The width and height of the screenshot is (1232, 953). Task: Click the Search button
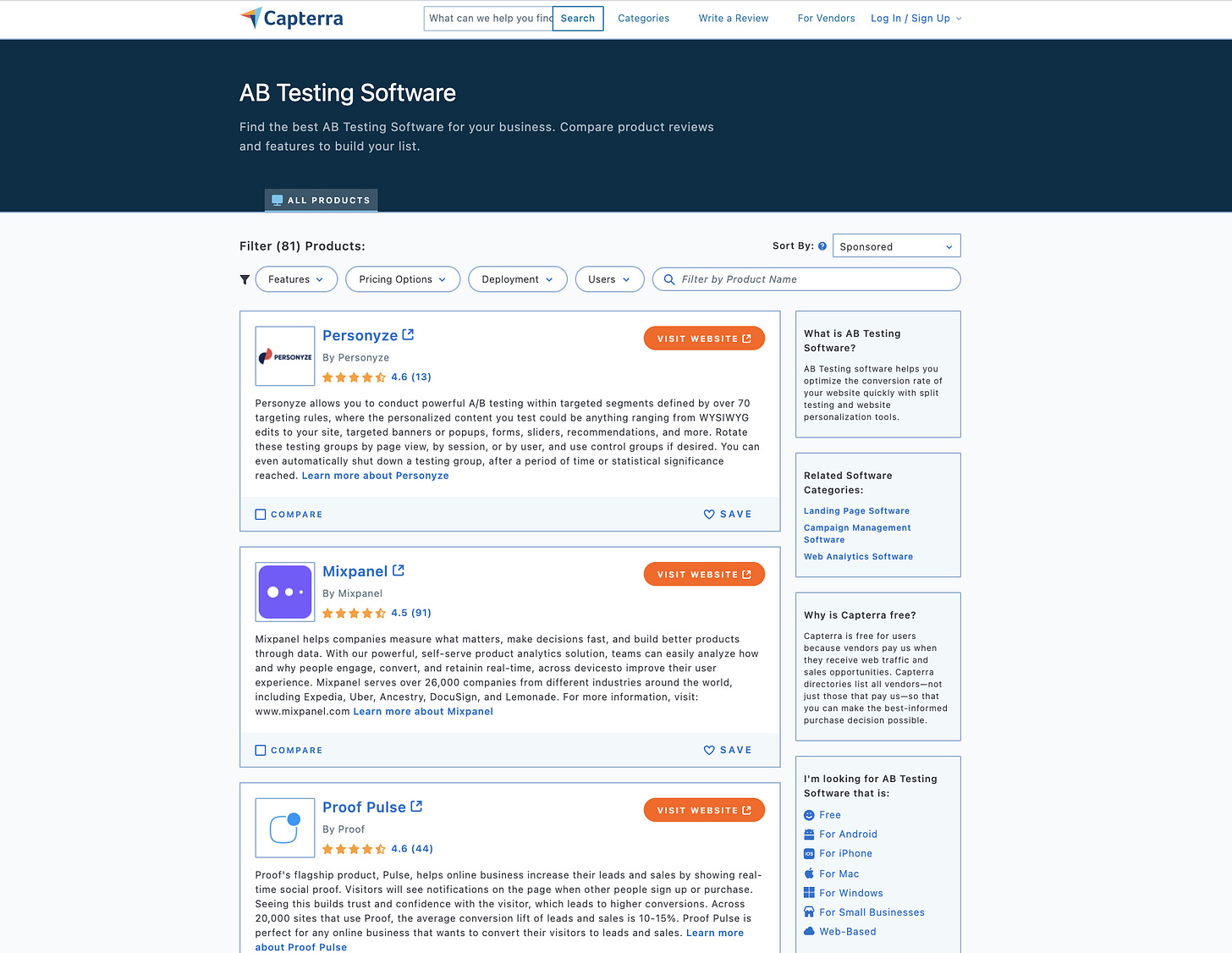point(578,19)
